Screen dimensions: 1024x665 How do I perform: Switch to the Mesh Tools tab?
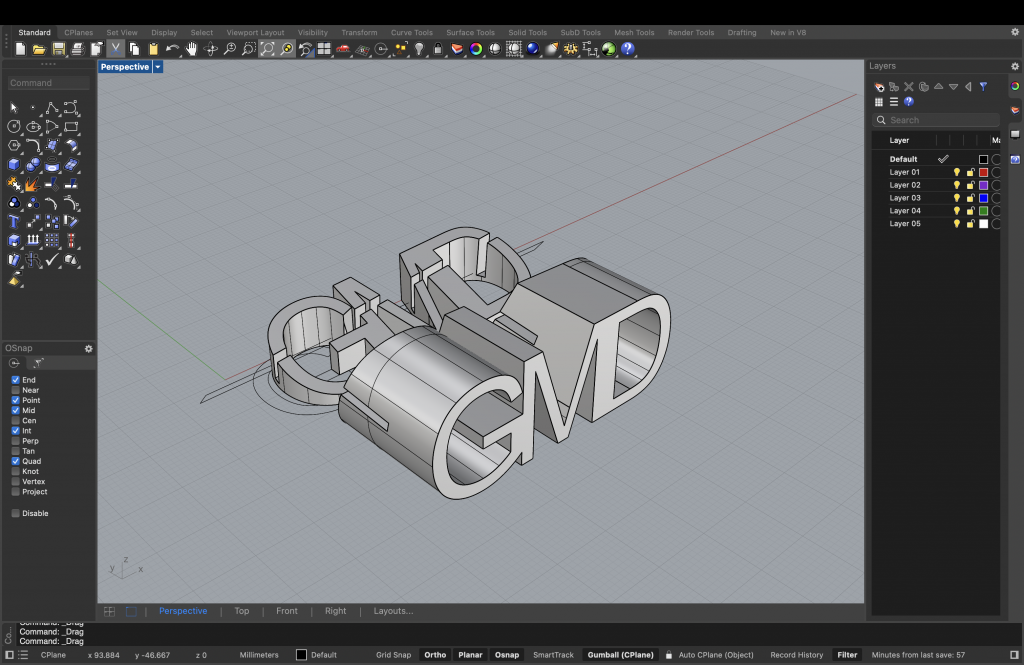point(633,32)
